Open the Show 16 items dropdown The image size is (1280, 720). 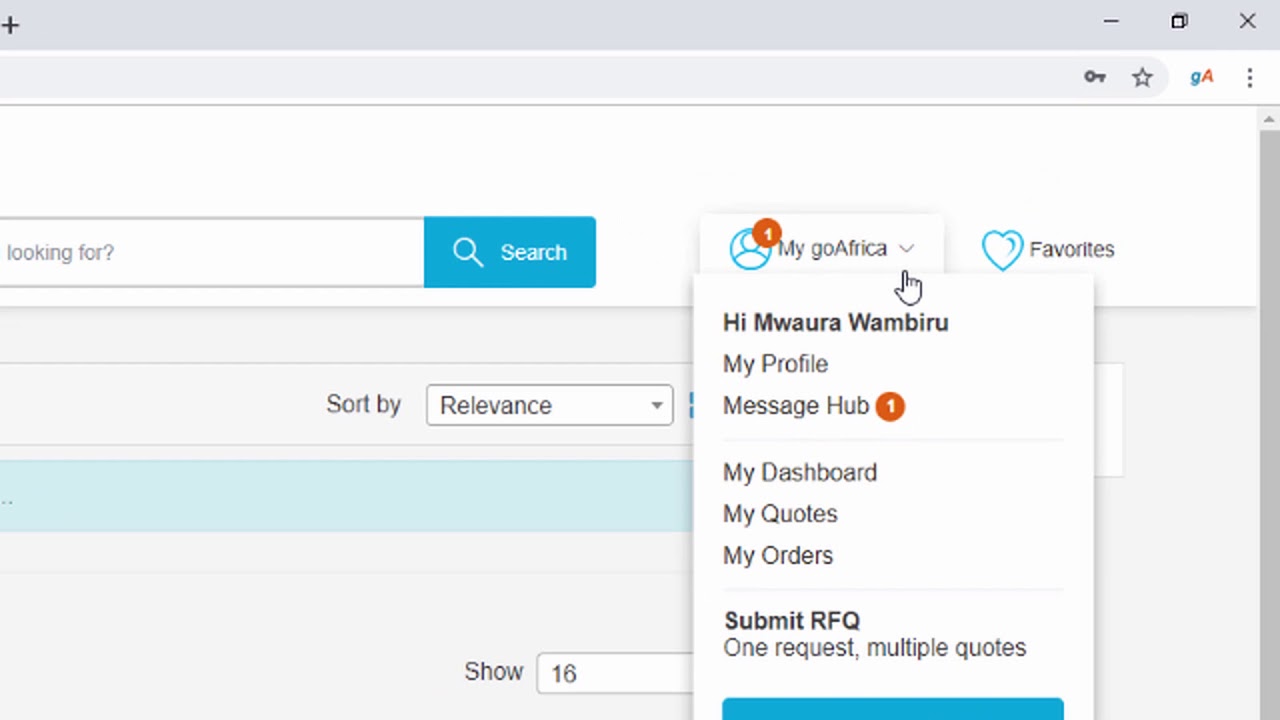(x=614, y=673)
